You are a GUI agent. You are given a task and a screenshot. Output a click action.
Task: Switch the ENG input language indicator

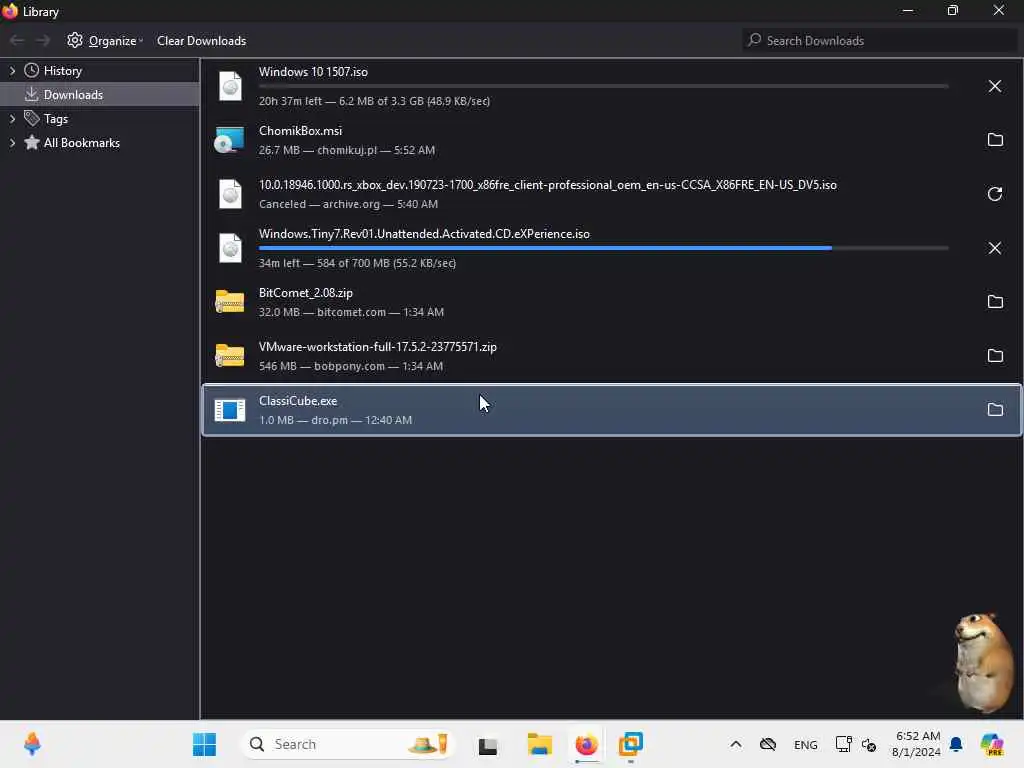coord(805,744)
